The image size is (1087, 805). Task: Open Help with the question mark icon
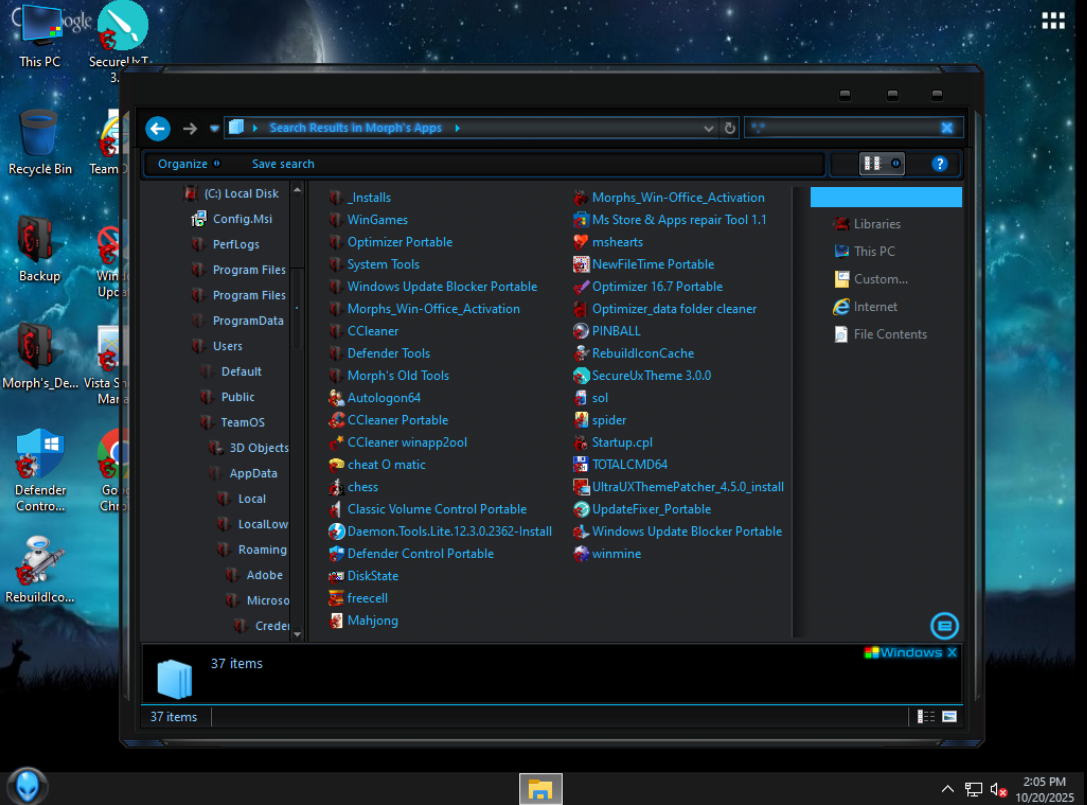939,164
